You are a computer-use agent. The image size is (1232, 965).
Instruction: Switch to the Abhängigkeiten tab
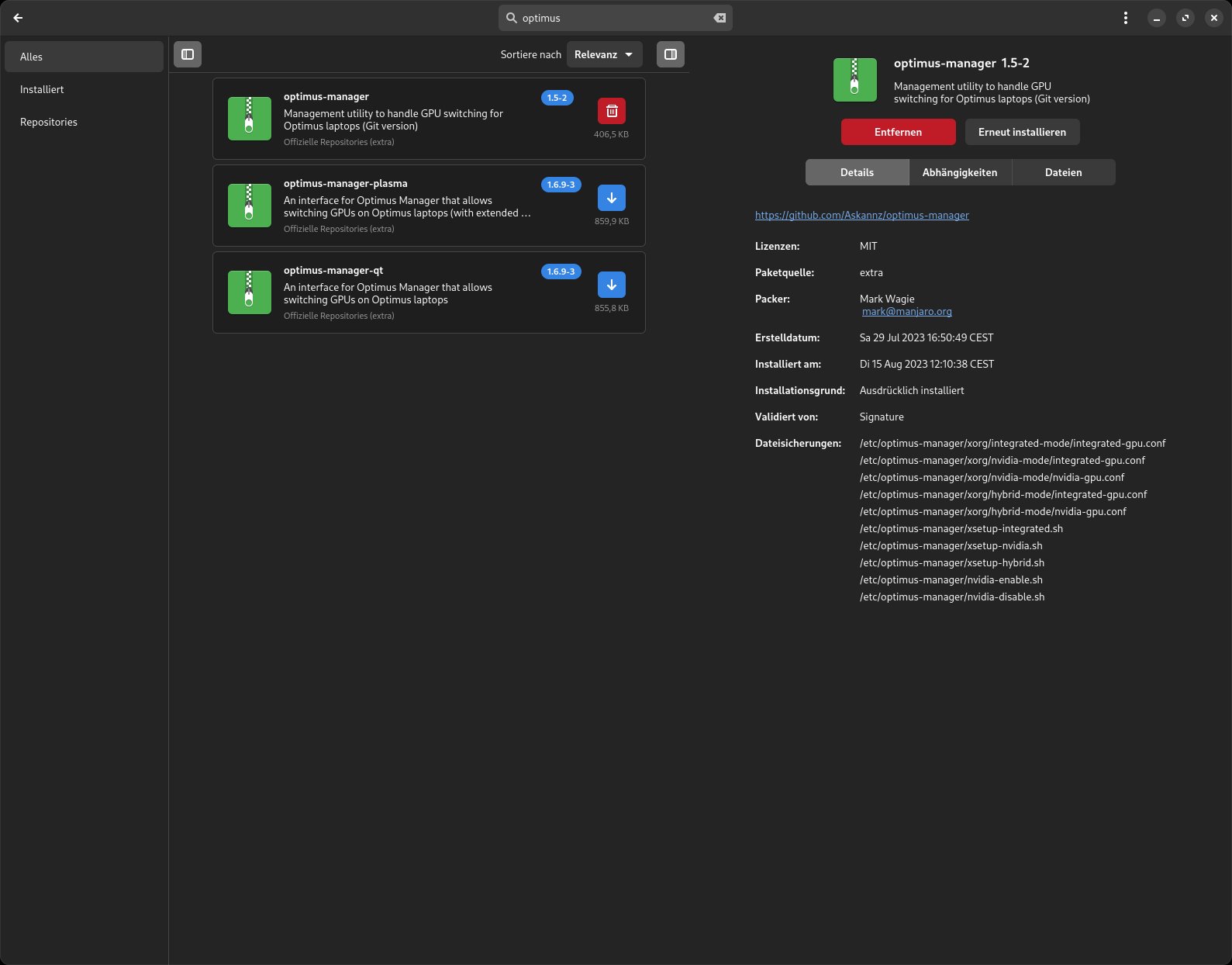[960, 172]
